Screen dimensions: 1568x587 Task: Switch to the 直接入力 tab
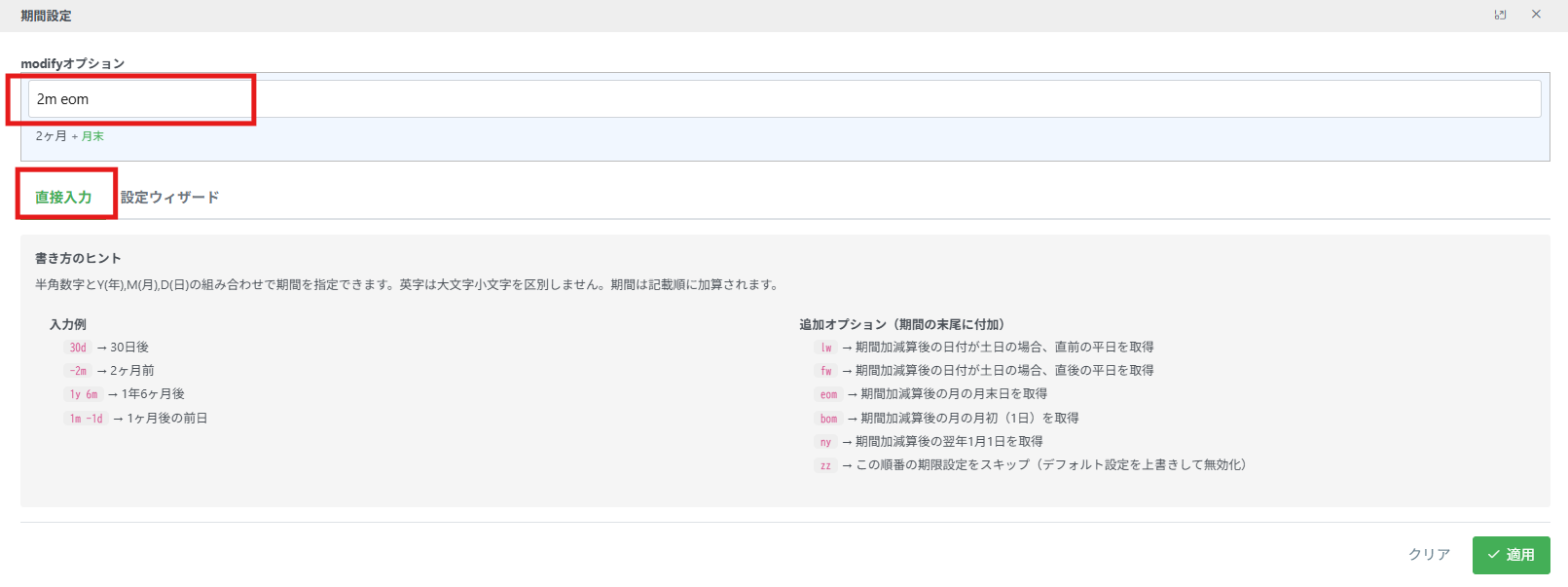click(x=63, y=197)
